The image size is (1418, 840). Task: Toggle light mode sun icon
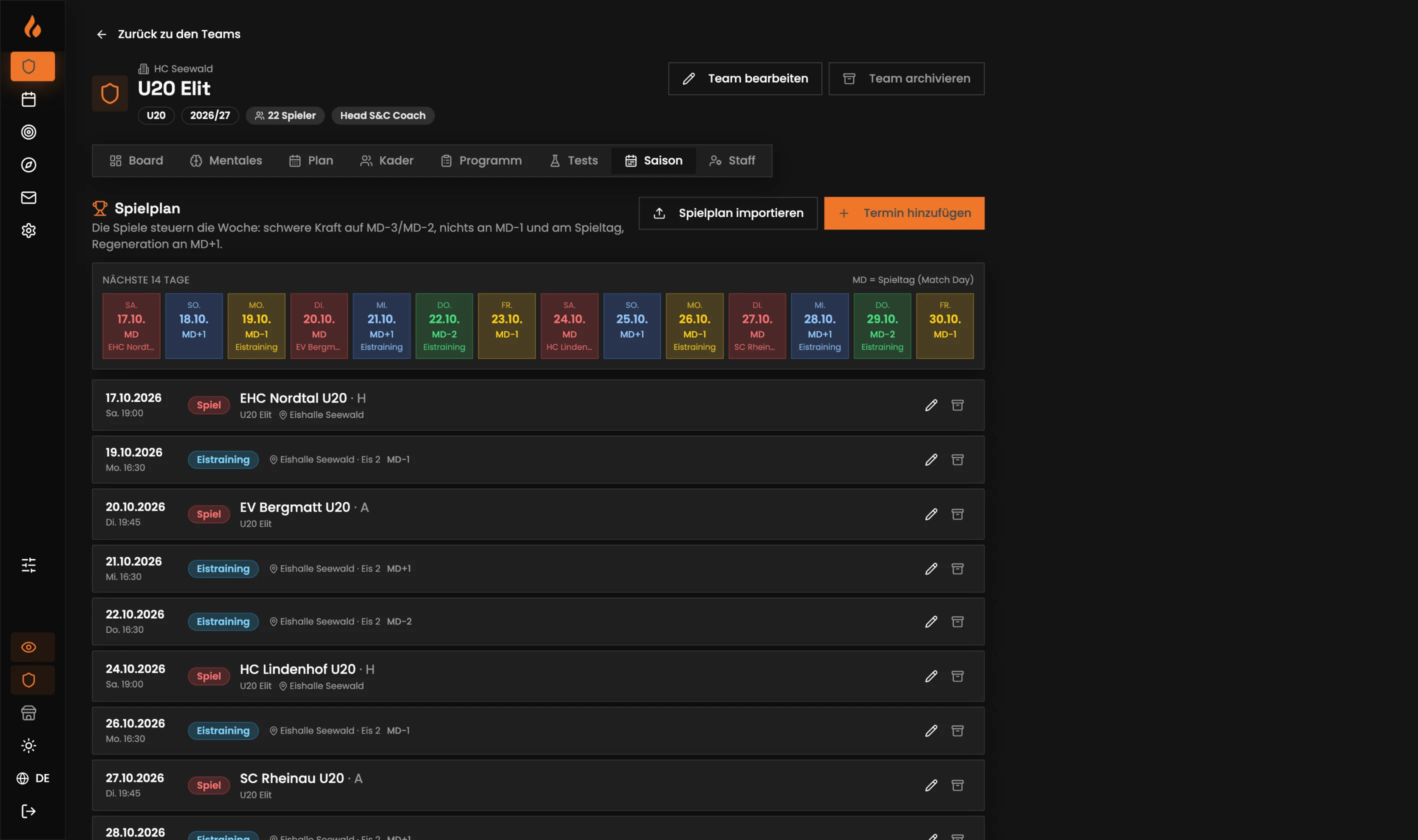[x=28, y=745]
